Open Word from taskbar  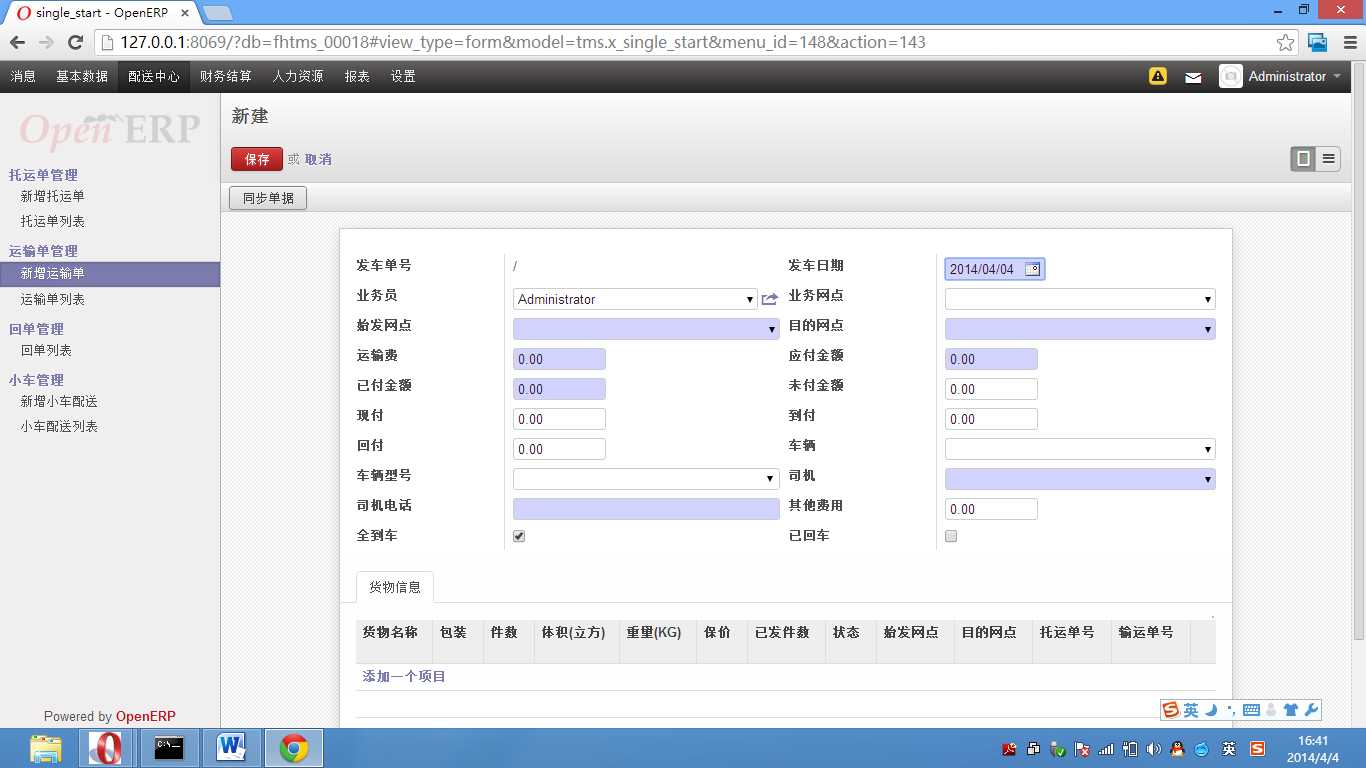[x=231, y=748]
